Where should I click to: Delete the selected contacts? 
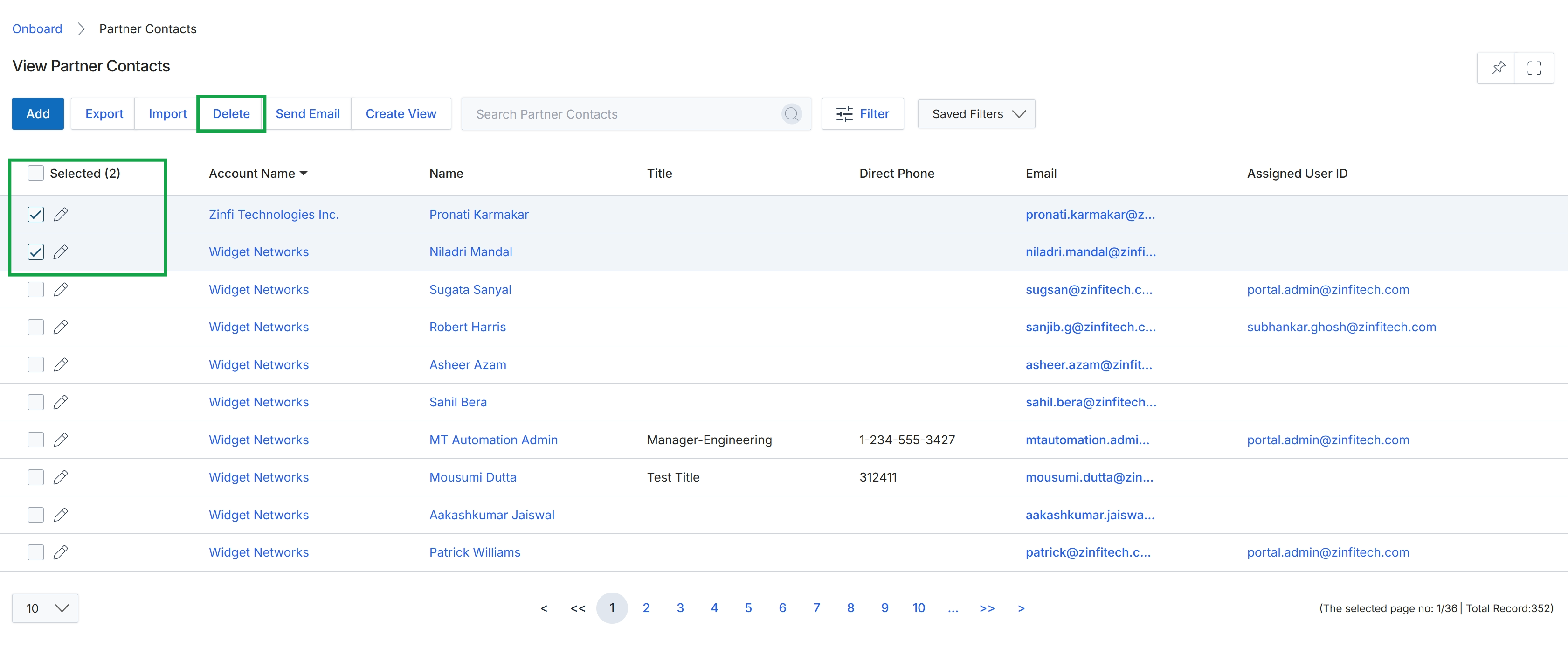[231, 114]
